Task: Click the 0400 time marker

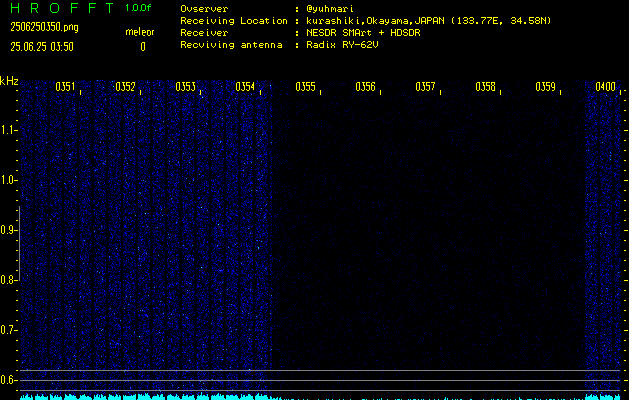Action: pyautogui.click(x=605, y=87)
